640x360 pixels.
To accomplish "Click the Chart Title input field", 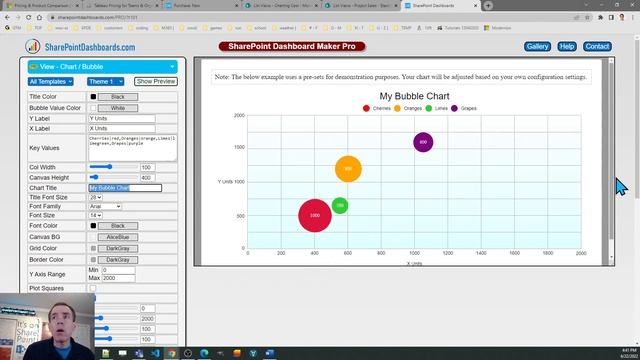I will coord(125,188).
